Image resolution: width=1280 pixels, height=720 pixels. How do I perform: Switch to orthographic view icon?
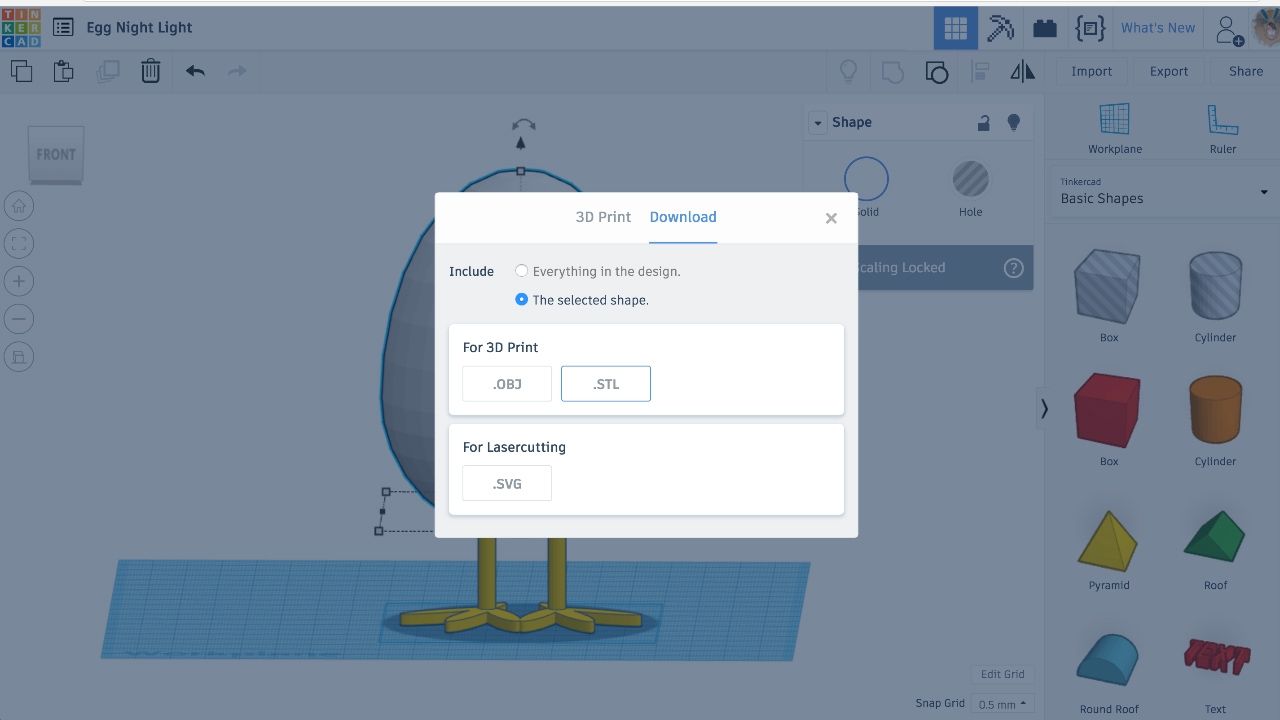tap(18, 357)
